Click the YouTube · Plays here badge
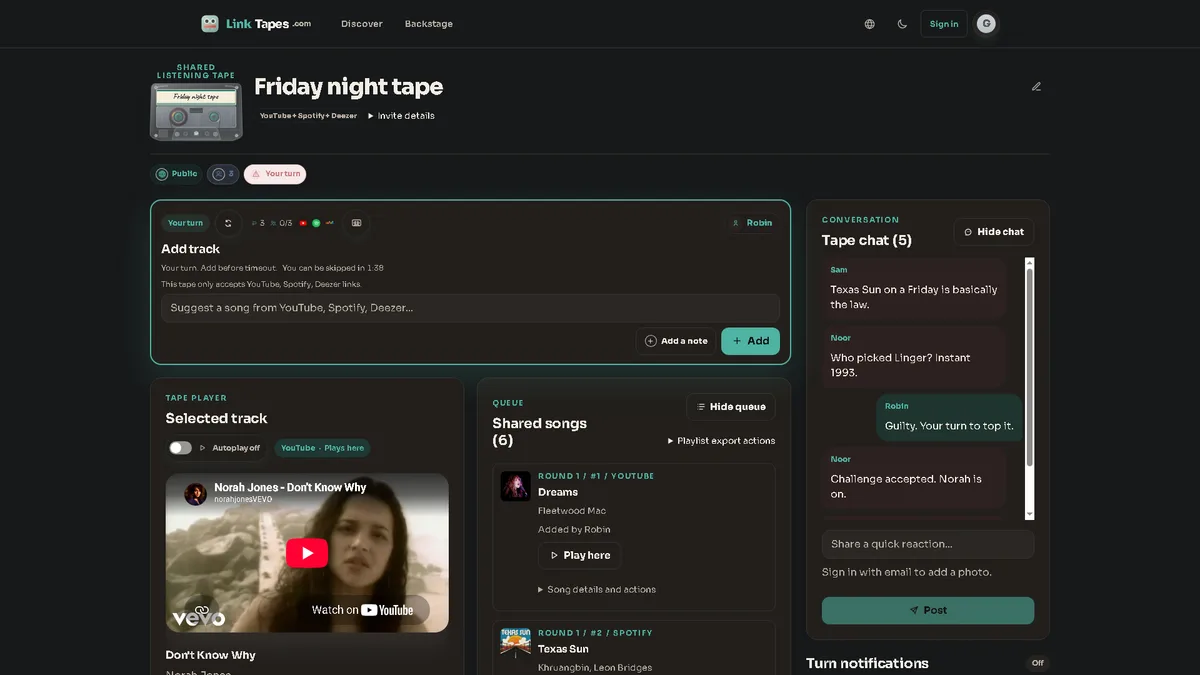This screenshot has height=675, width=1200. coord(322,448)
